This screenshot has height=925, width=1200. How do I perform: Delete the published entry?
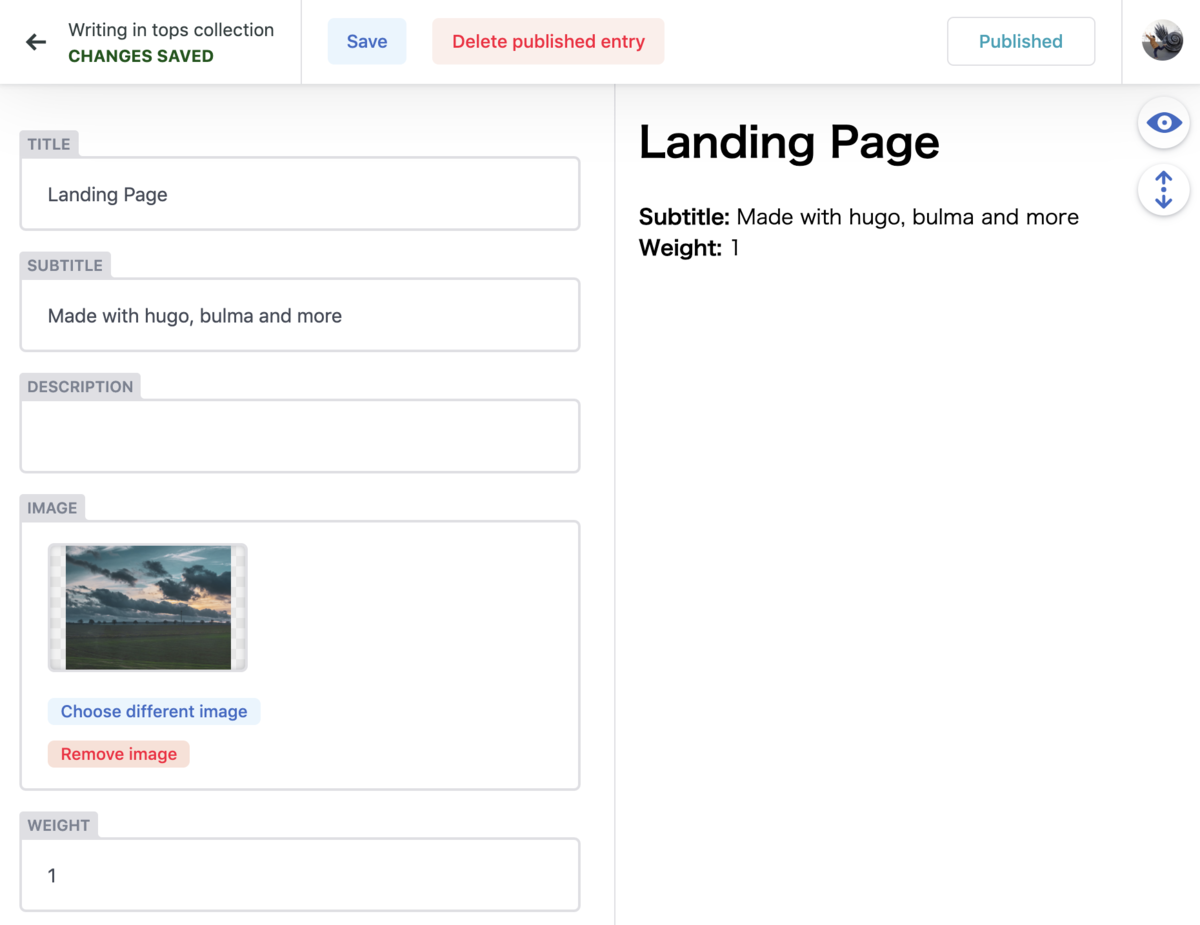pyautogui.click(x=547, y=41)
